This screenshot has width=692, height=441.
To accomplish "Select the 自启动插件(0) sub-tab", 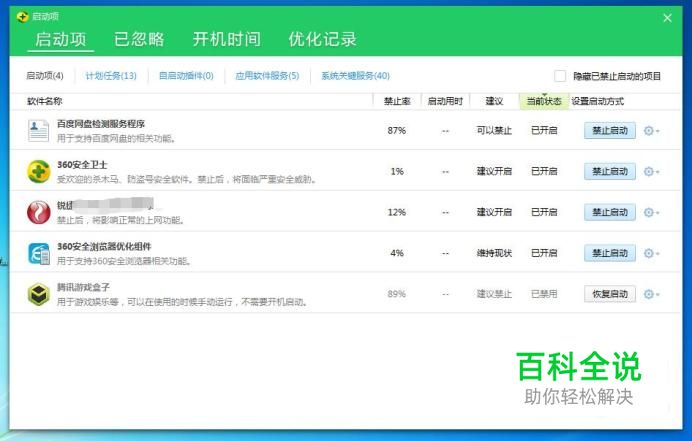I will [186, 76].
